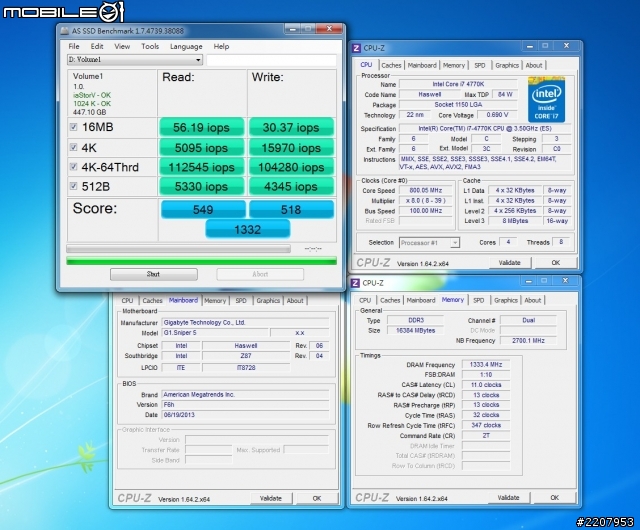640x530 pixels.
Task: Switch to Memory tab in CPU window
Action: click(x=453, y=65)
